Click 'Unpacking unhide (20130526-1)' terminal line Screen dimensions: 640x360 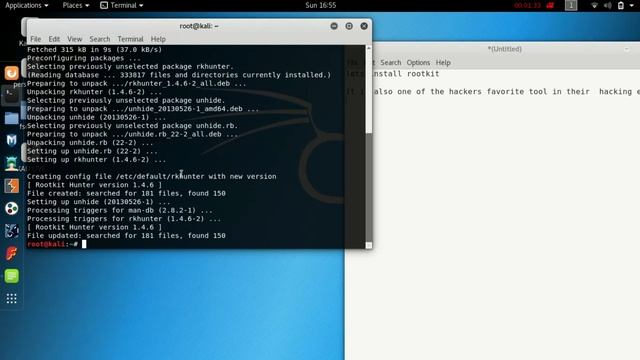pos(96,118)
